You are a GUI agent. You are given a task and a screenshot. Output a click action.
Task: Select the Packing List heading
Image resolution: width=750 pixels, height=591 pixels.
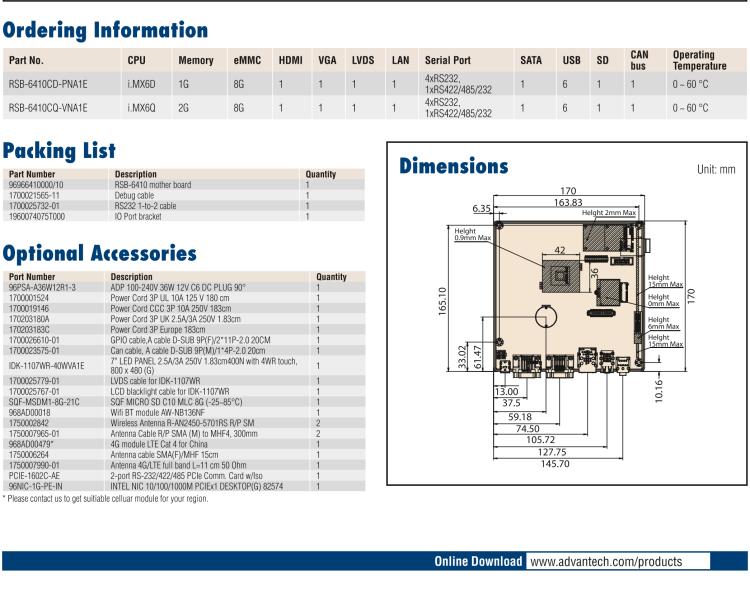click(59, 151)
